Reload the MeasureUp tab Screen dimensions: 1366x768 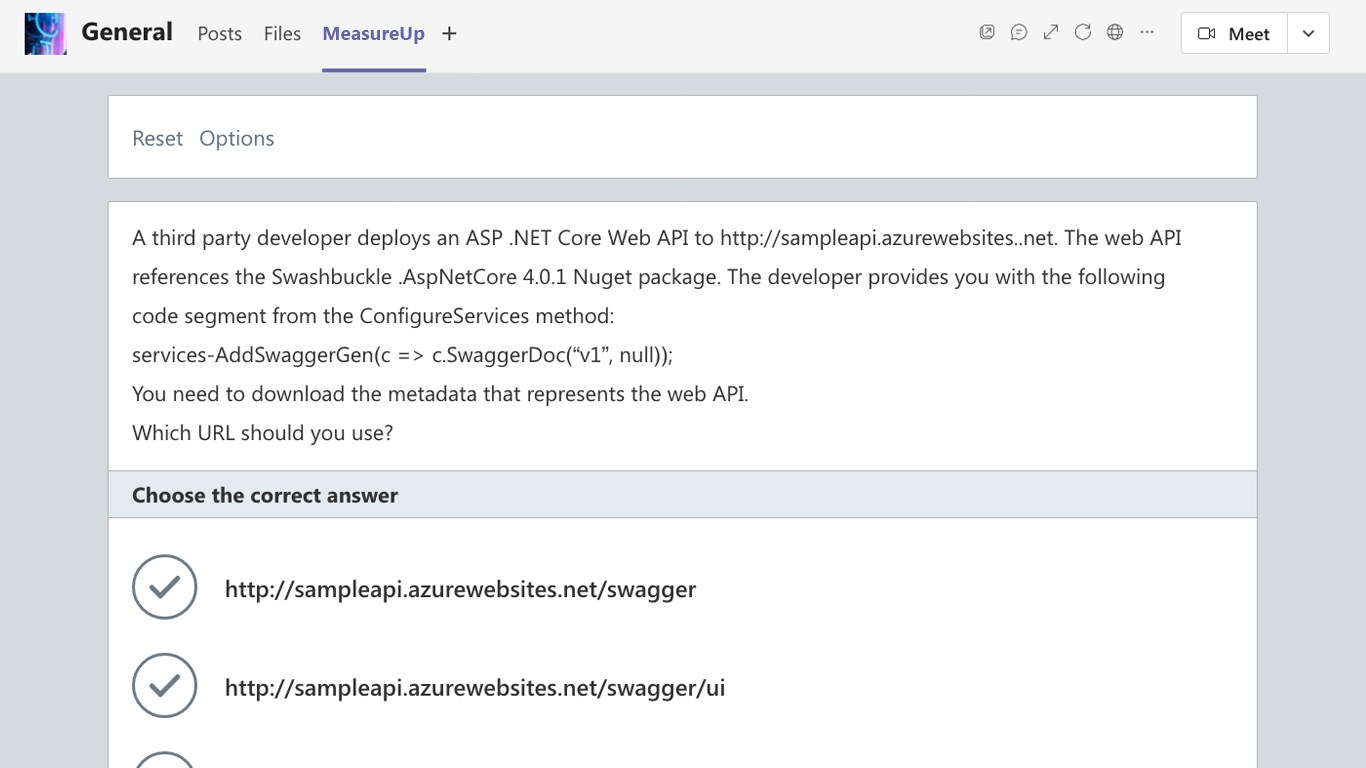pyautogui.click(x=1083, y=33)
